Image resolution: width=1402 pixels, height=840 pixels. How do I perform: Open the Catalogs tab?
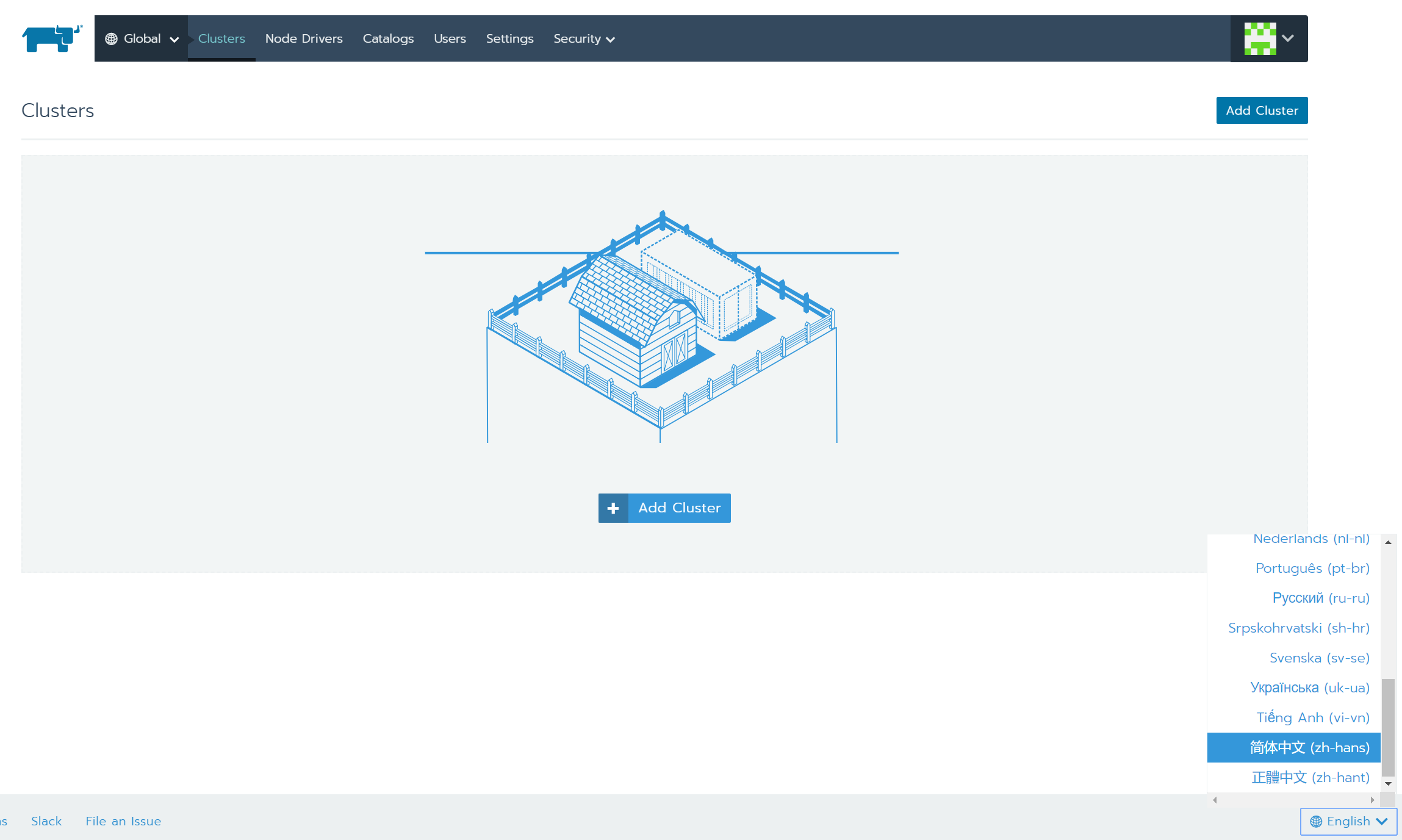pyautogui.click(x=388, y=39)
